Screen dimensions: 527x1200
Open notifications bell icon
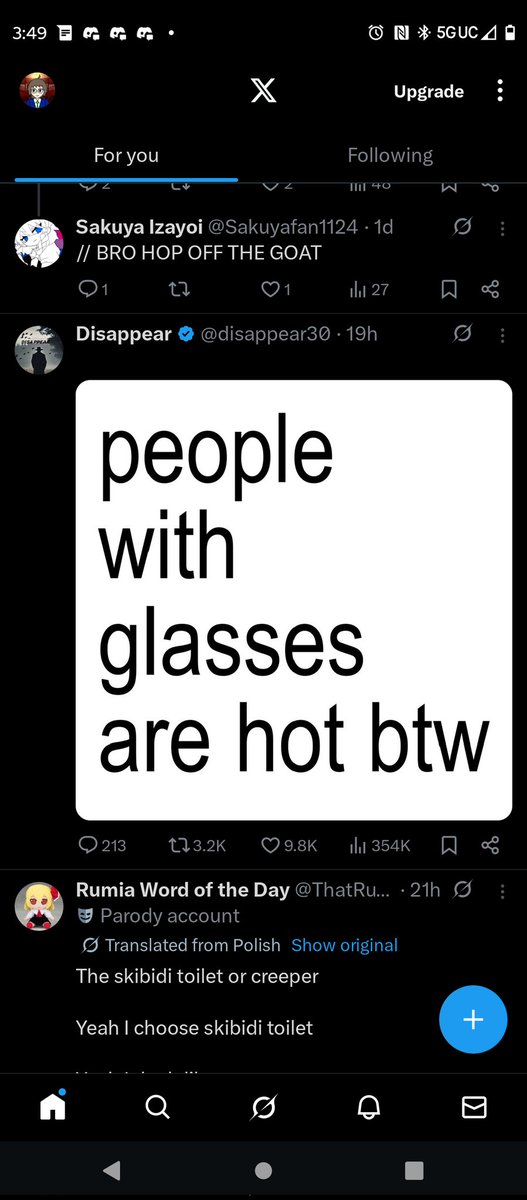[x=369, y=1107]
